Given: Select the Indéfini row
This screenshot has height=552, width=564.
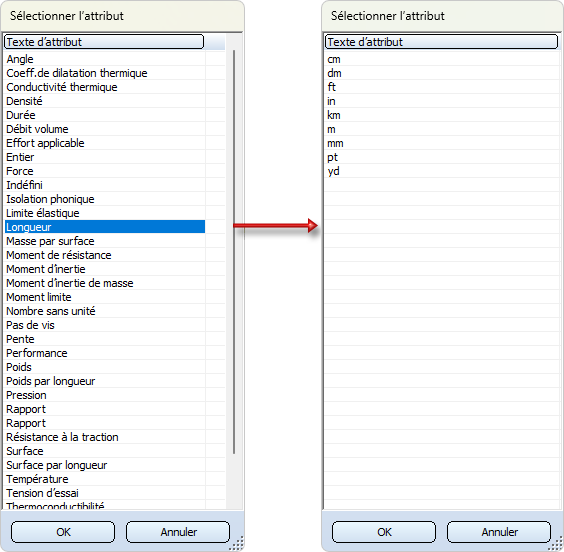Looking at the screenshot, I should coord(105,185).
